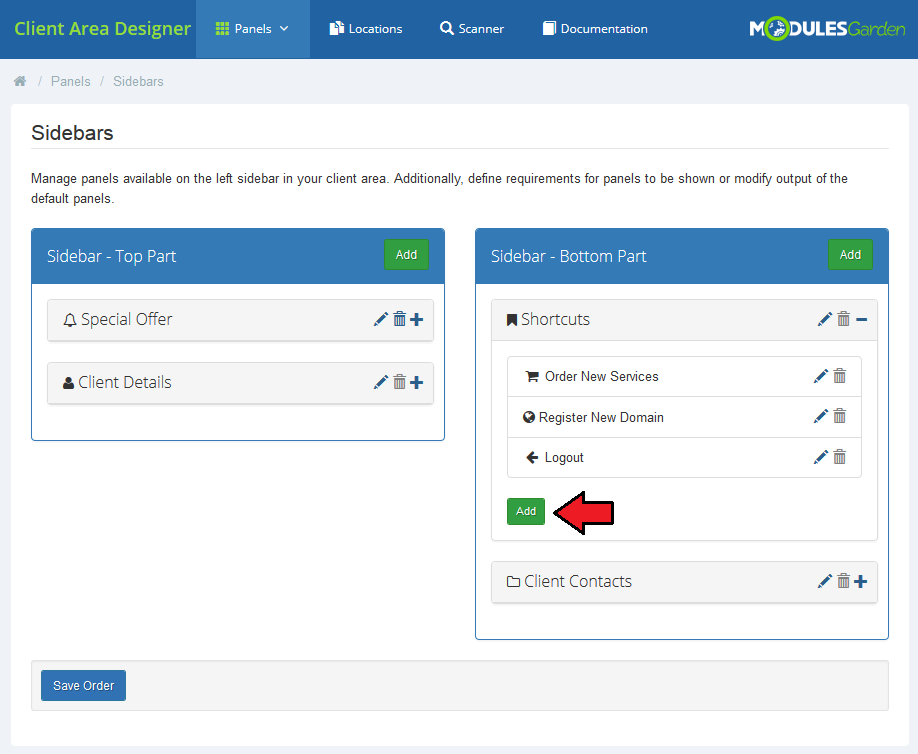The image size is (918, 754).
Task: Delete the Shortcuts panel via trash icon
Action: [843, 319]
